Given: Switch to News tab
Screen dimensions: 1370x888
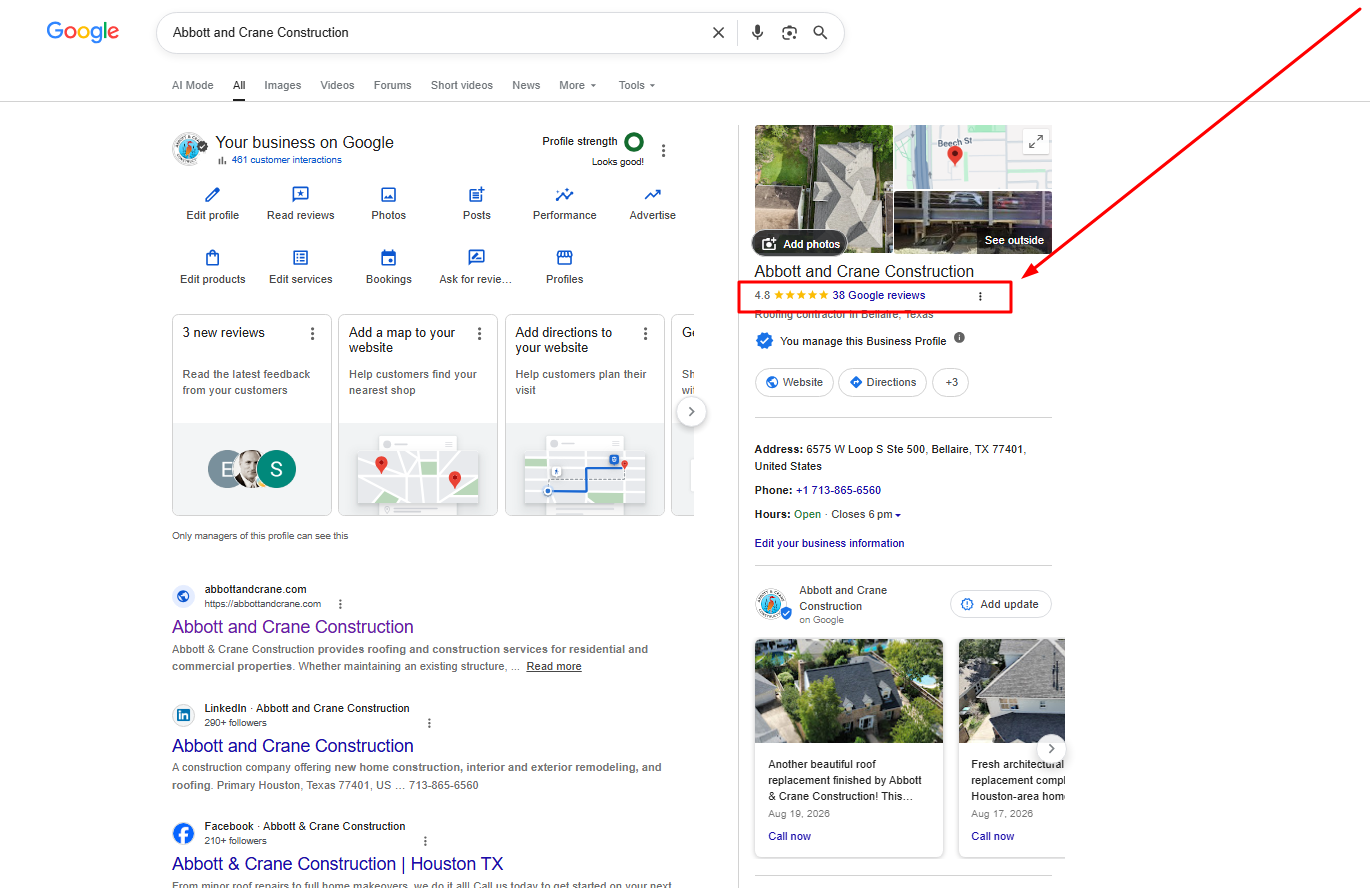Looking at the screenshot, I should tap(526, 85).
